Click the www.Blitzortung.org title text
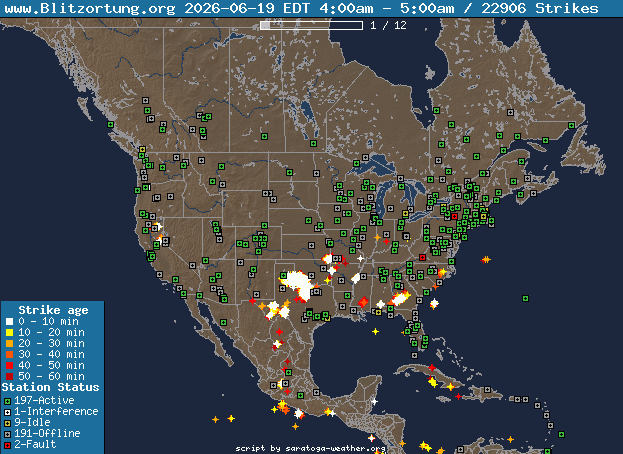Image resolution: width=623 pixels, height=454 pixels. 90,8
